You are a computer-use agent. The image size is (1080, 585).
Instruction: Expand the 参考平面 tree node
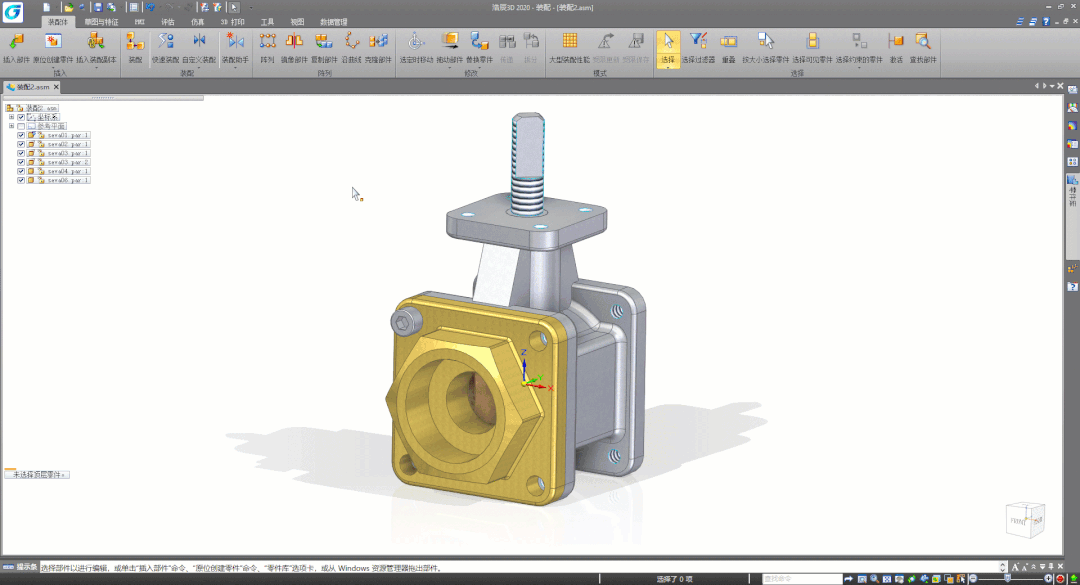(x=11, y=126)
